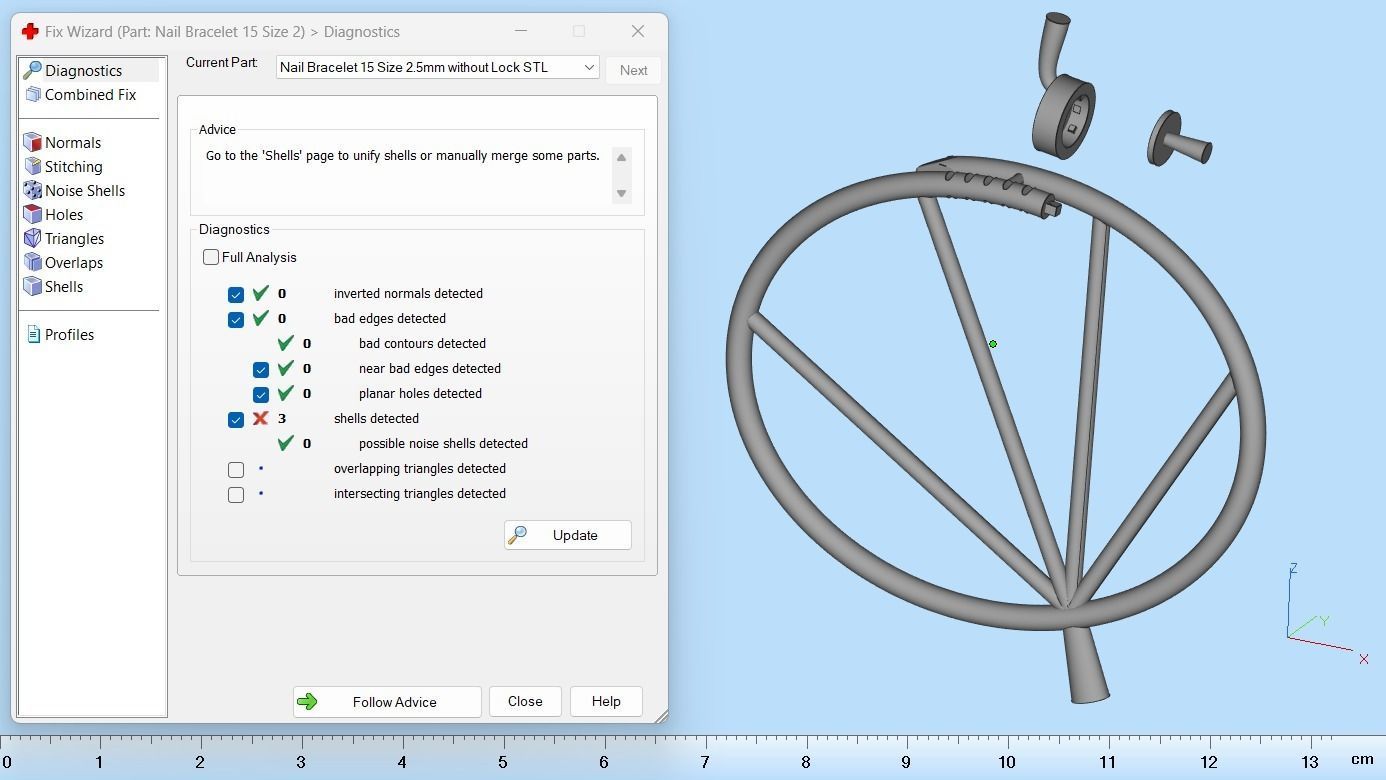
Task: Click the Advice text about Shells page
Action: tap(403, 156)
